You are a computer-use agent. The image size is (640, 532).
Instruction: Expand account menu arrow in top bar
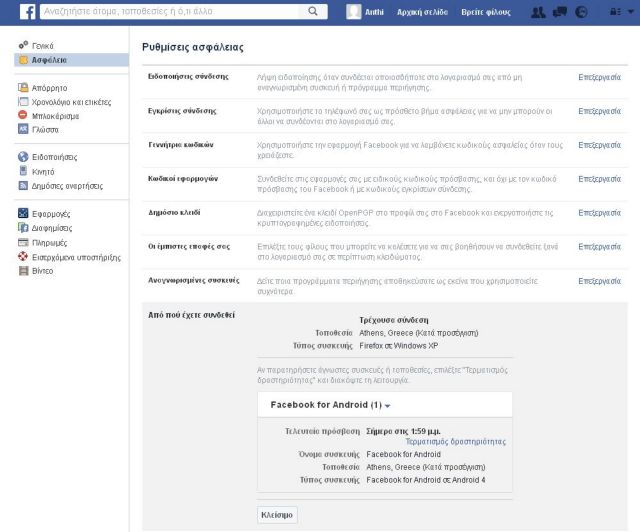pyautogui.click(x=631, y=12)
